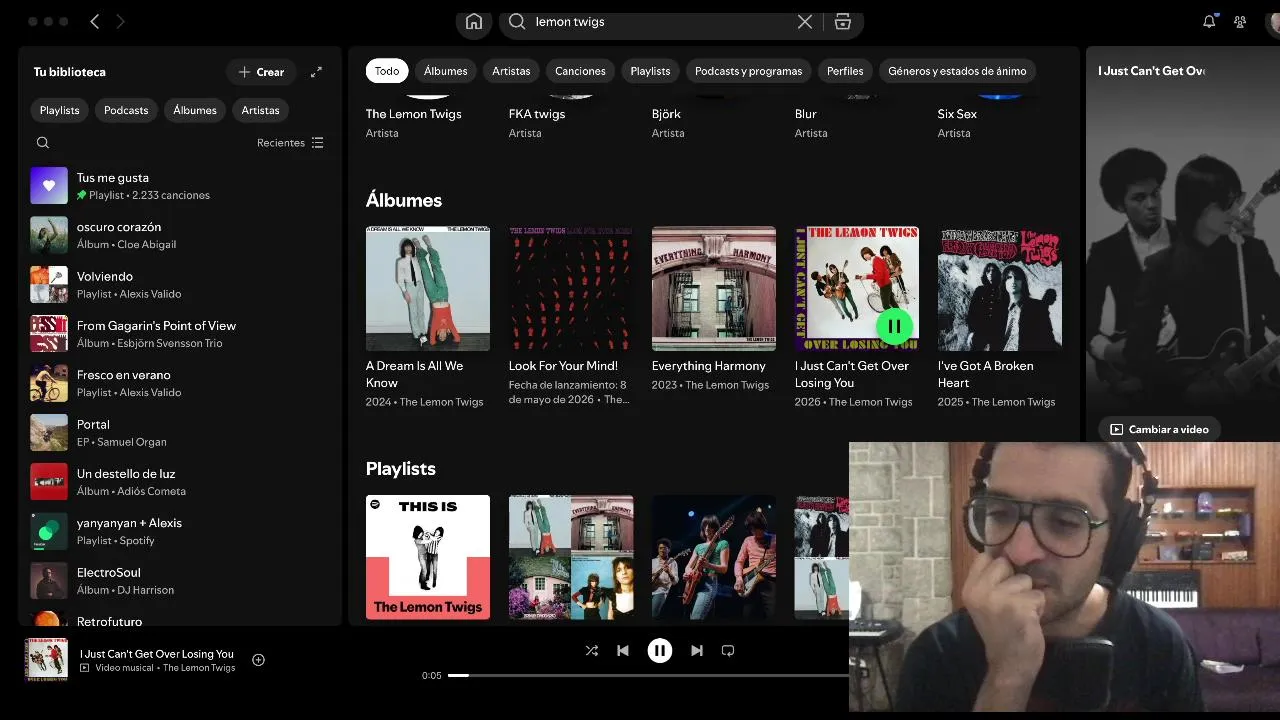Open the Álbumes section heading
The image size is (1280, 720).
coord(404,200)
